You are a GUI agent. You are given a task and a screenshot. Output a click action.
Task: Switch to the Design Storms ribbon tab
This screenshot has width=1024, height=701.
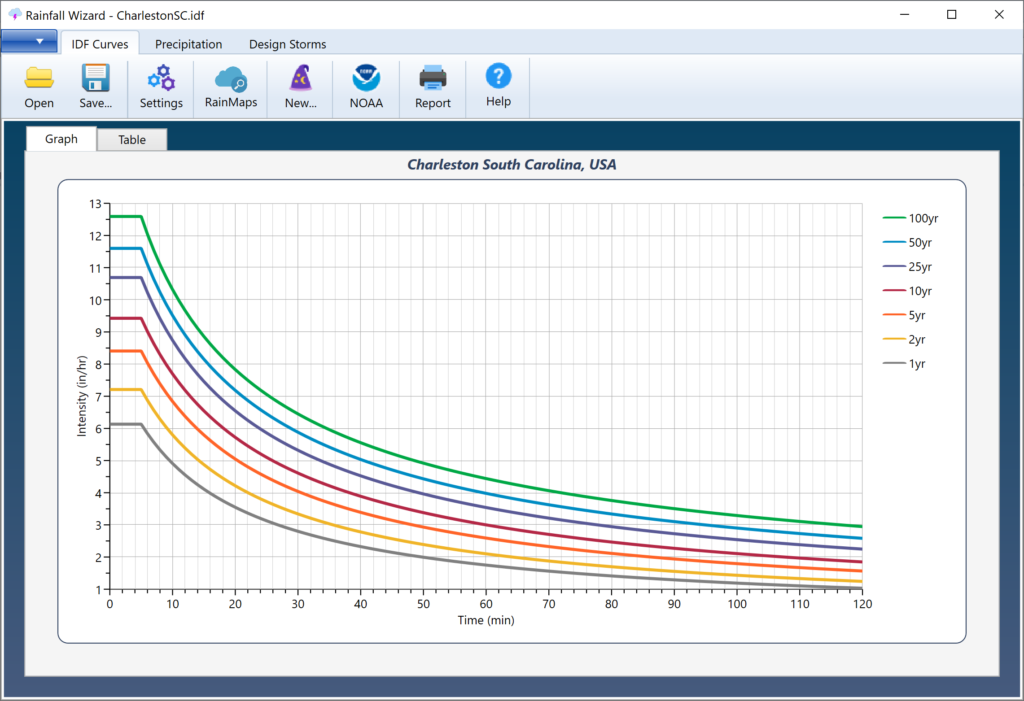coord(287,44)
